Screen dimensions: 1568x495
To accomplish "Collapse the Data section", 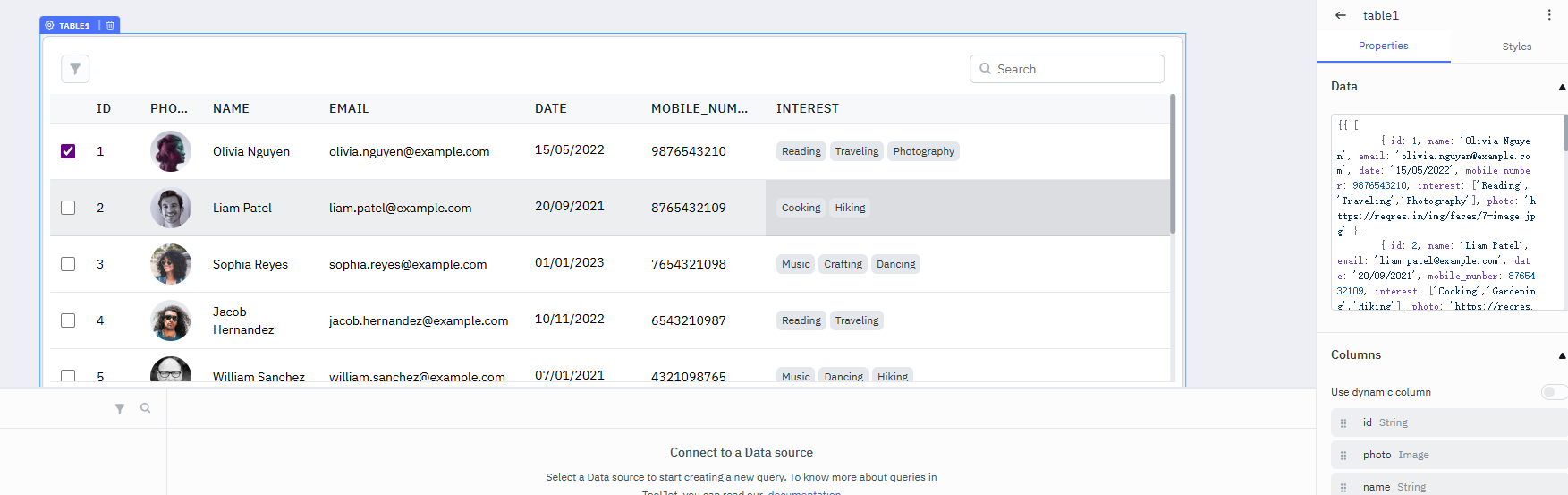I will click(x=1562, y=87).
